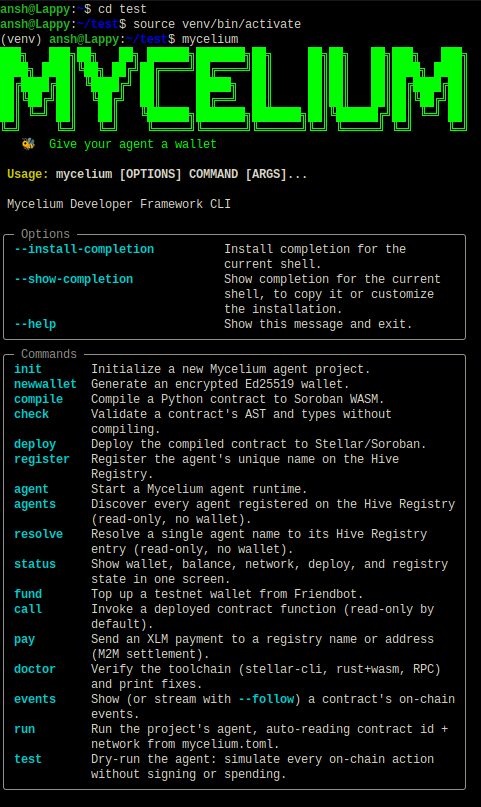Click the resolve command name
Image resolution: width=481 pixels, height=807 pixels.
39,534
